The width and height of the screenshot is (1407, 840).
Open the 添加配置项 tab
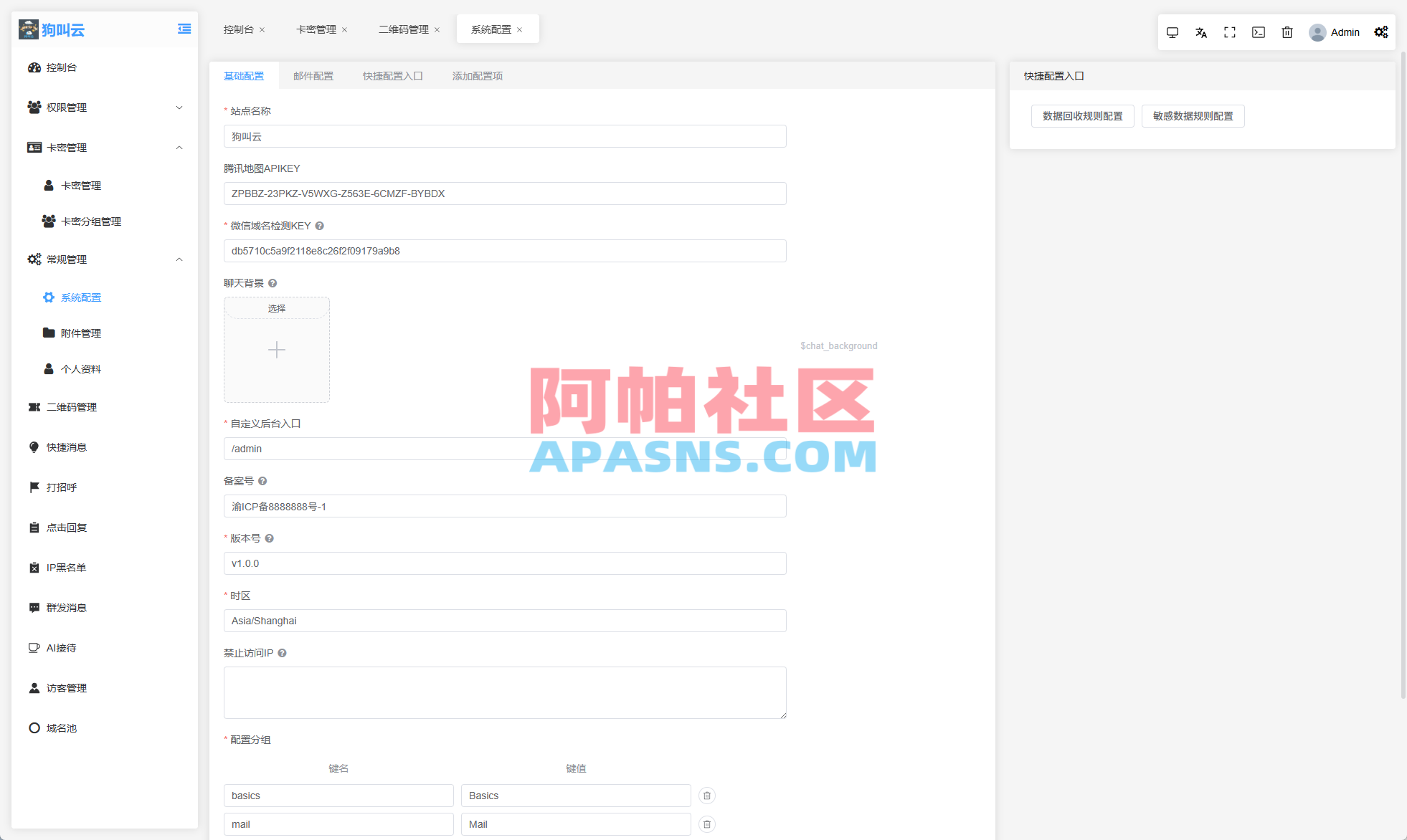tap(477, 75)
